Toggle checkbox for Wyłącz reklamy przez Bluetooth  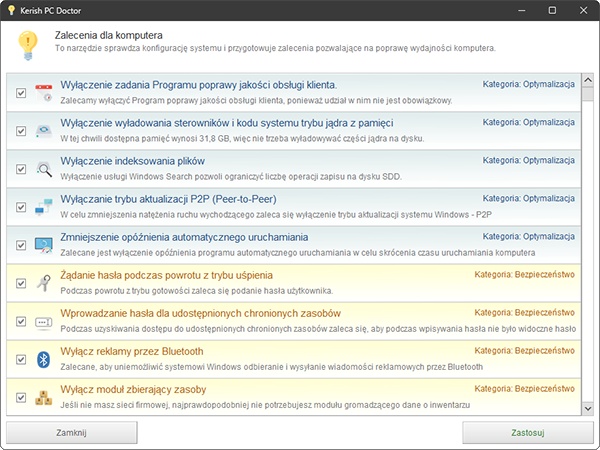pyautogui.click(x=21, y=360)
